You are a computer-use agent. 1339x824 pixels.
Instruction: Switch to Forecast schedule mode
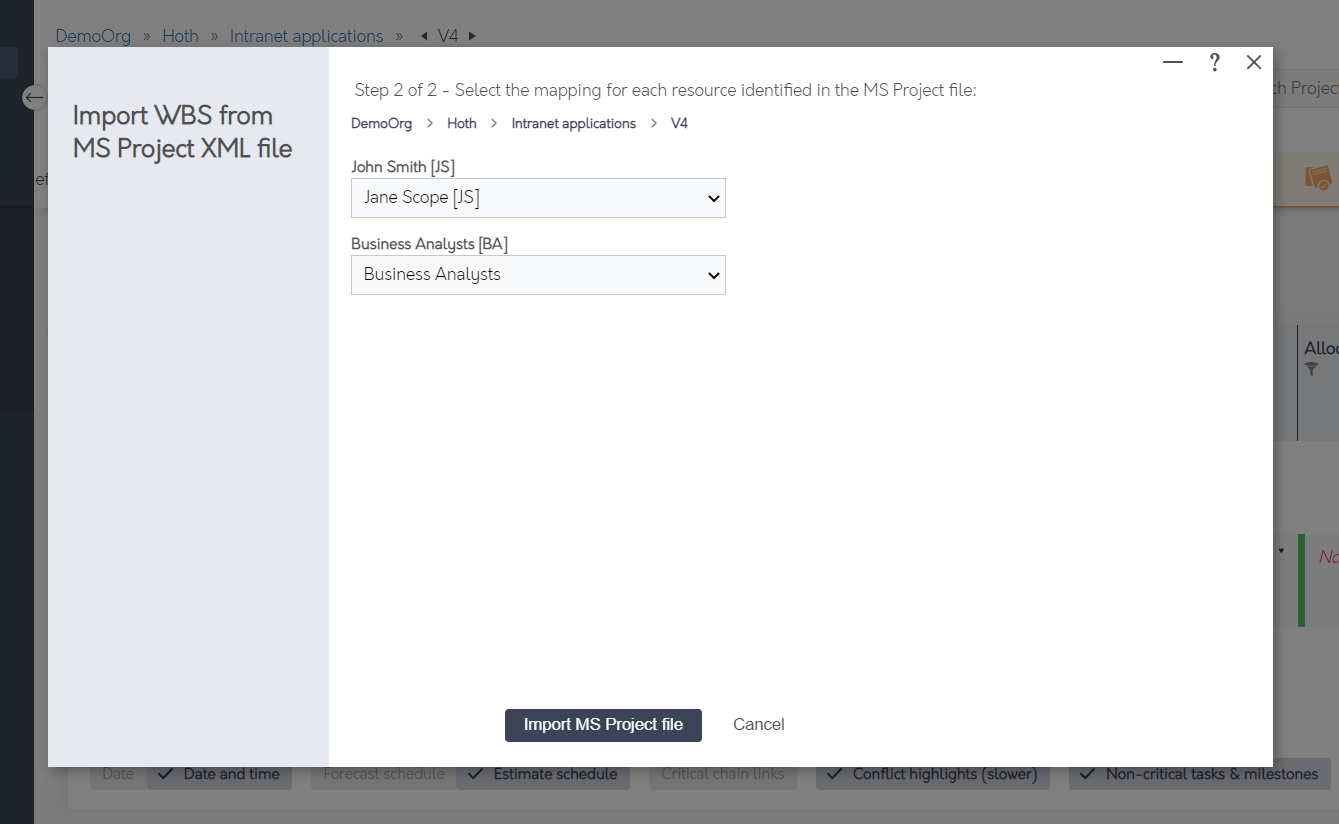coord(382,773)
